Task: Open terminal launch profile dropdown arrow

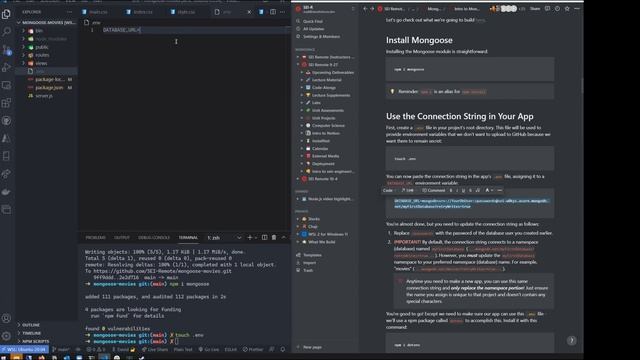Action: coord(256,238)
